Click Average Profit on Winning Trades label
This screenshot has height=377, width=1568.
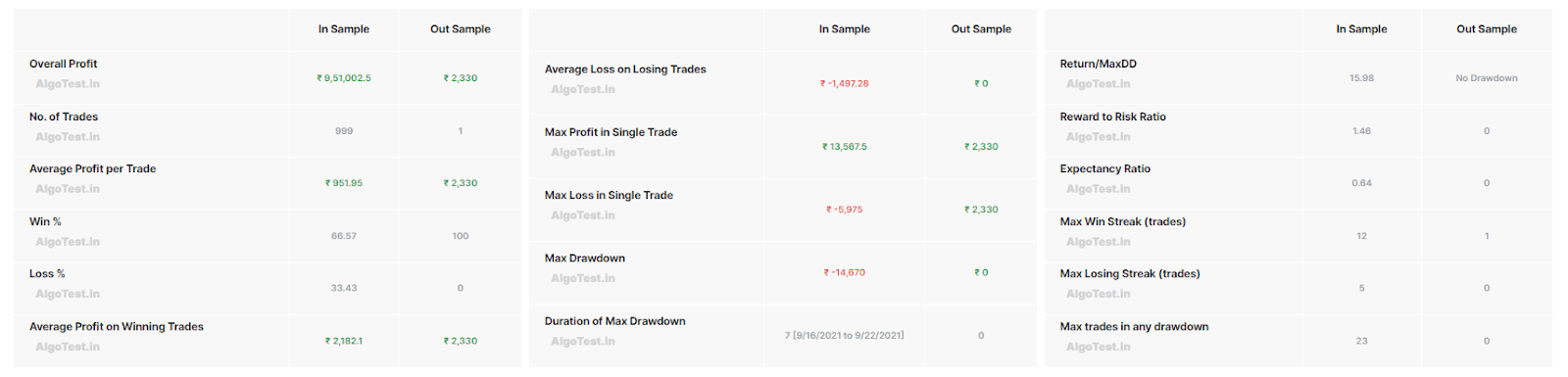click(x=117, y=326)
